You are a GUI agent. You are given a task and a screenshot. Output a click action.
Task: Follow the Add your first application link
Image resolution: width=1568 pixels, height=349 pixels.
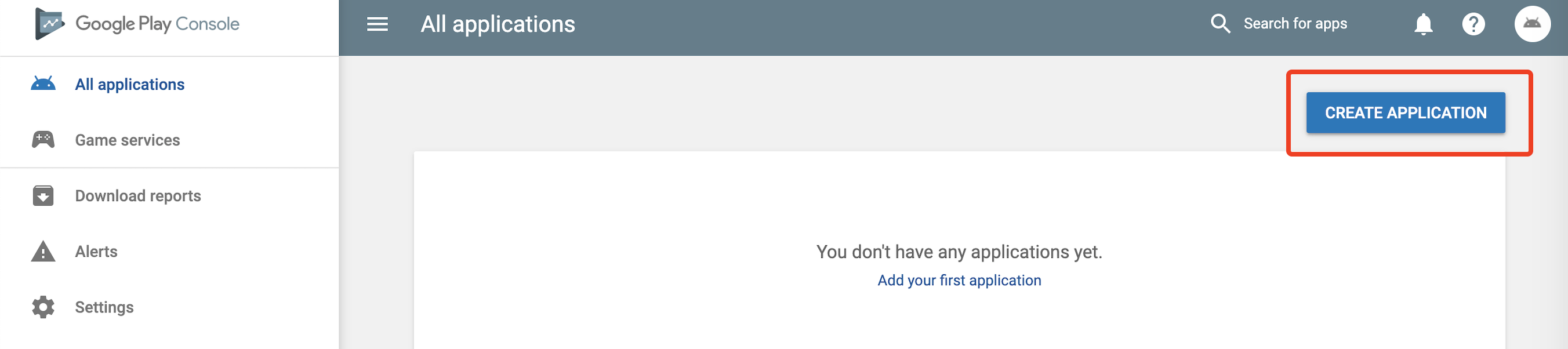point(959,280)
